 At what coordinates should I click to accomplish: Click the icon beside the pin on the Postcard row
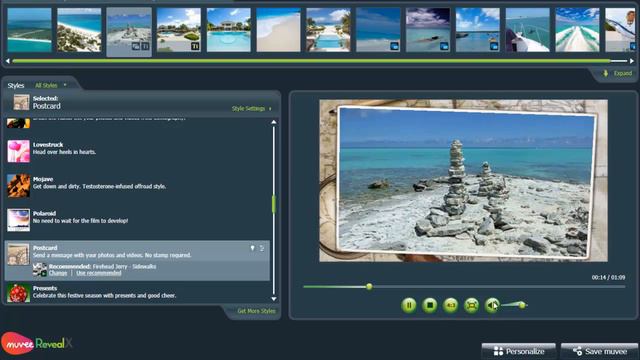pos(262,248)
